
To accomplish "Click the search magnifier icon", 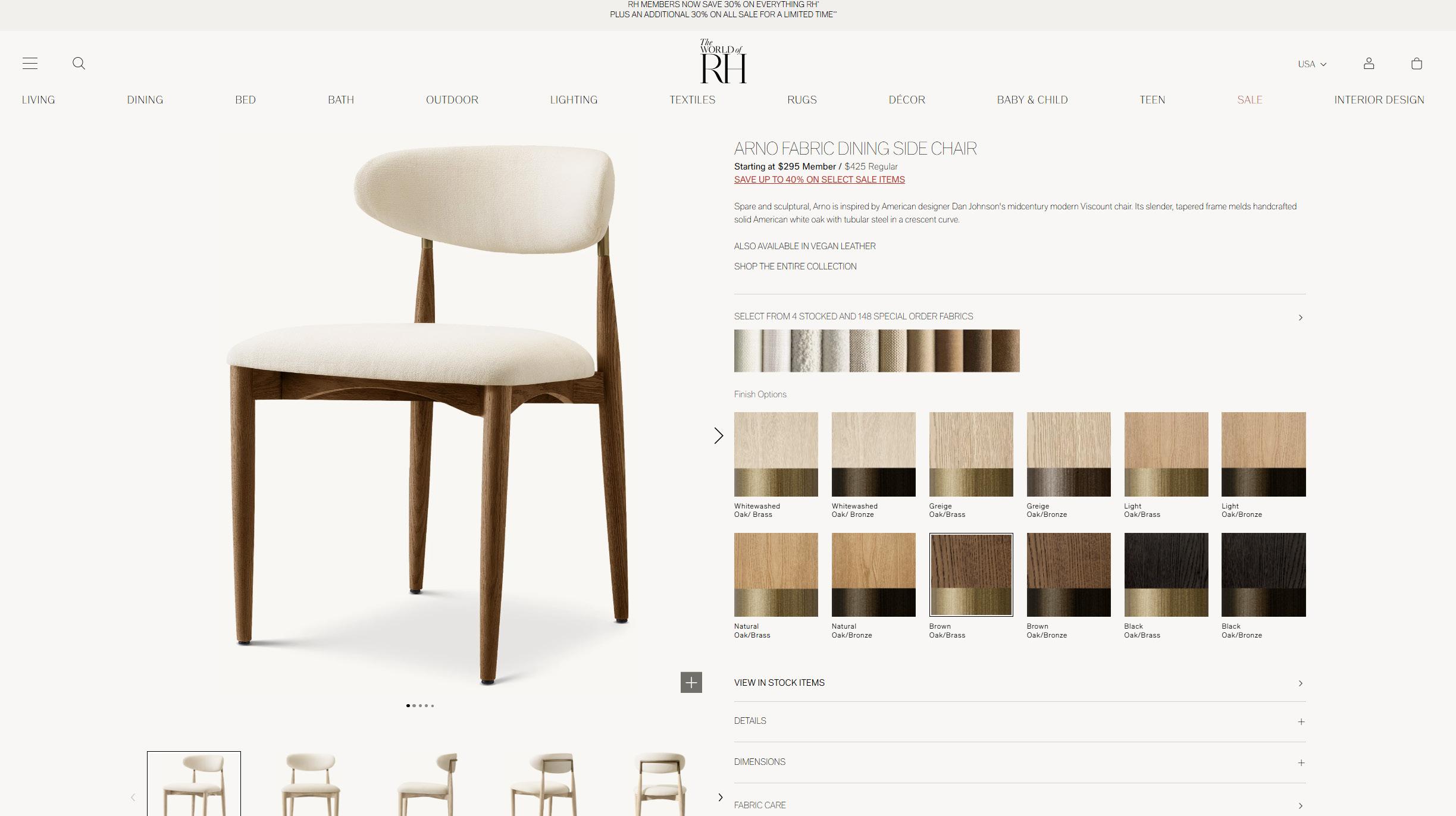I will pyautogui.click(x=79, y=63).
